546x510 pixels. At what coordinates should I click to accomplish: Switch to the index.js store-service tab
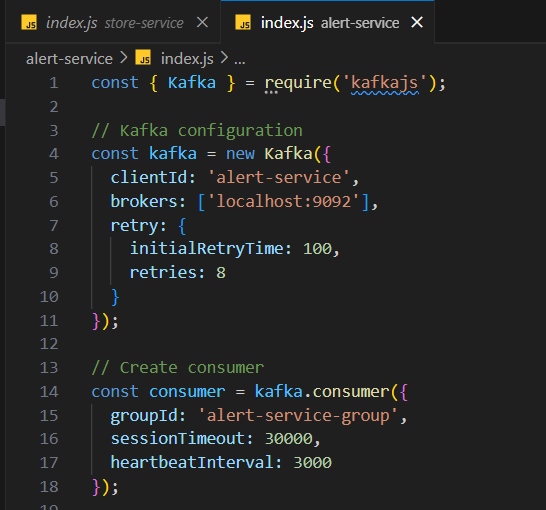(x=113, y=22)
